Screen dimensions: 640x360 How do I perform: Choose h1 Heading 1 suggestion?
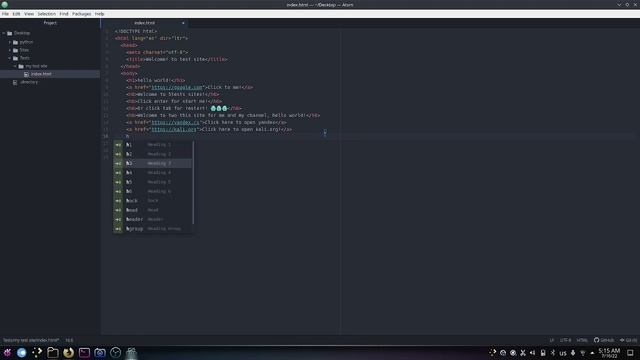click(153, 144)
